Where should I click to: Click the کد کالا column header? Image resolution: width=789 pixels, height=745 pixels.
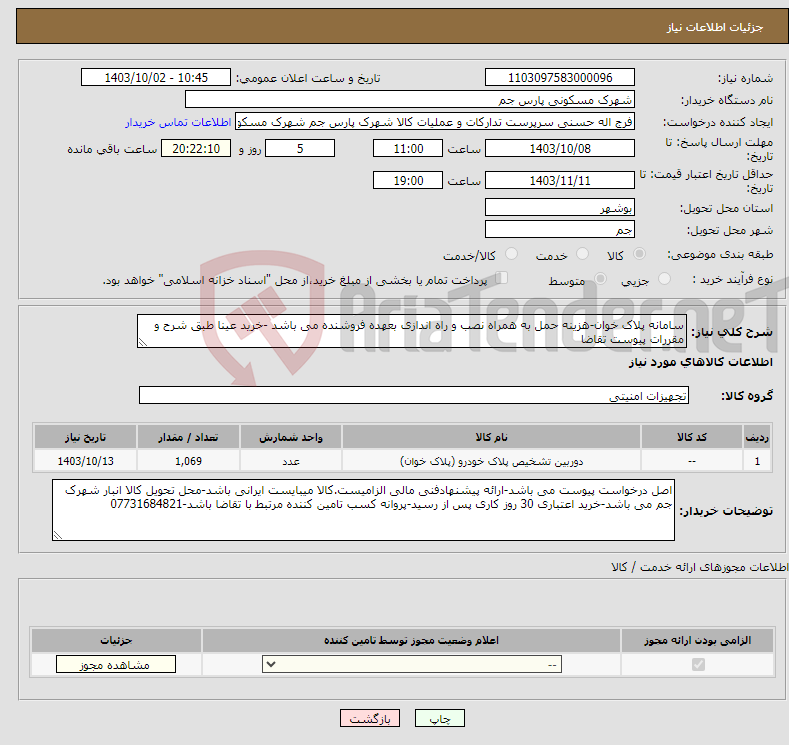tap(692, 437)
